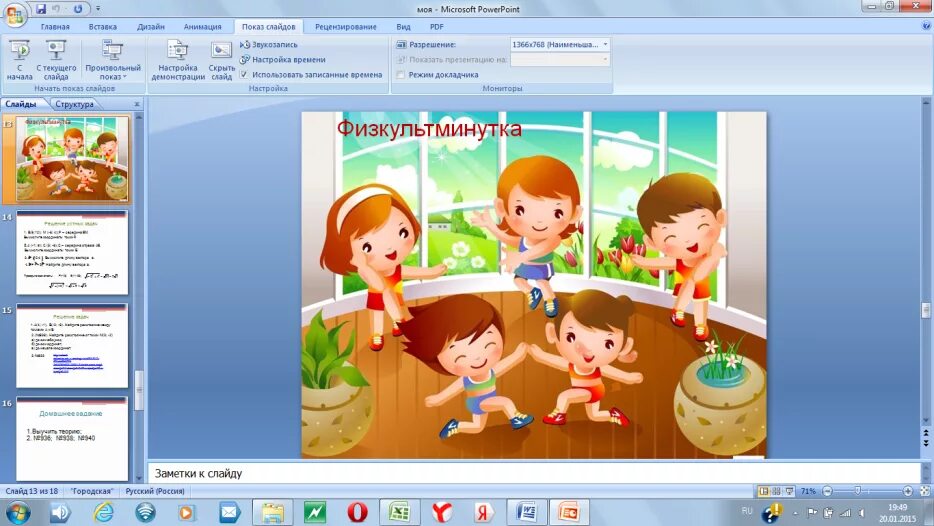
Task: Open Excel from taskbar
Action: (398, 512)
